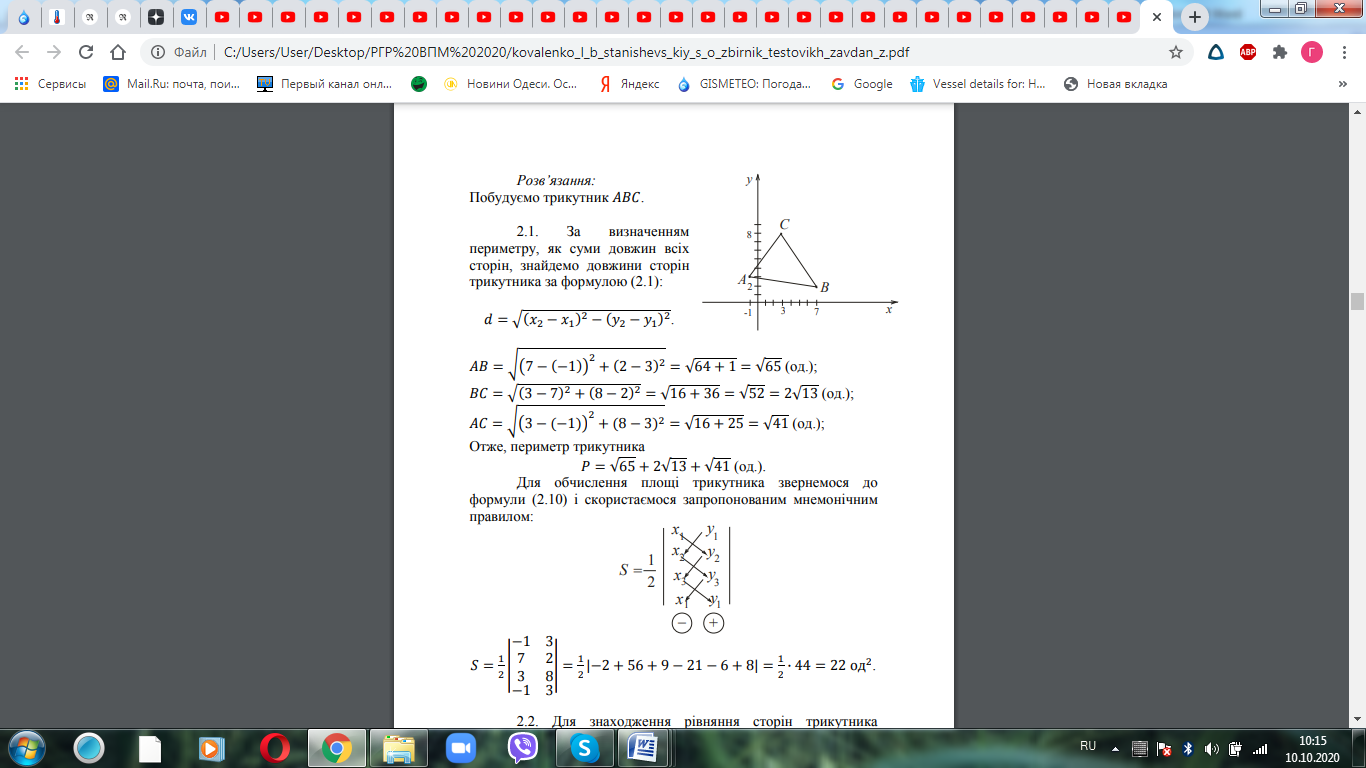
Task: Open the Новая вкладка bookmark
Action: (x=1116, y=84)
